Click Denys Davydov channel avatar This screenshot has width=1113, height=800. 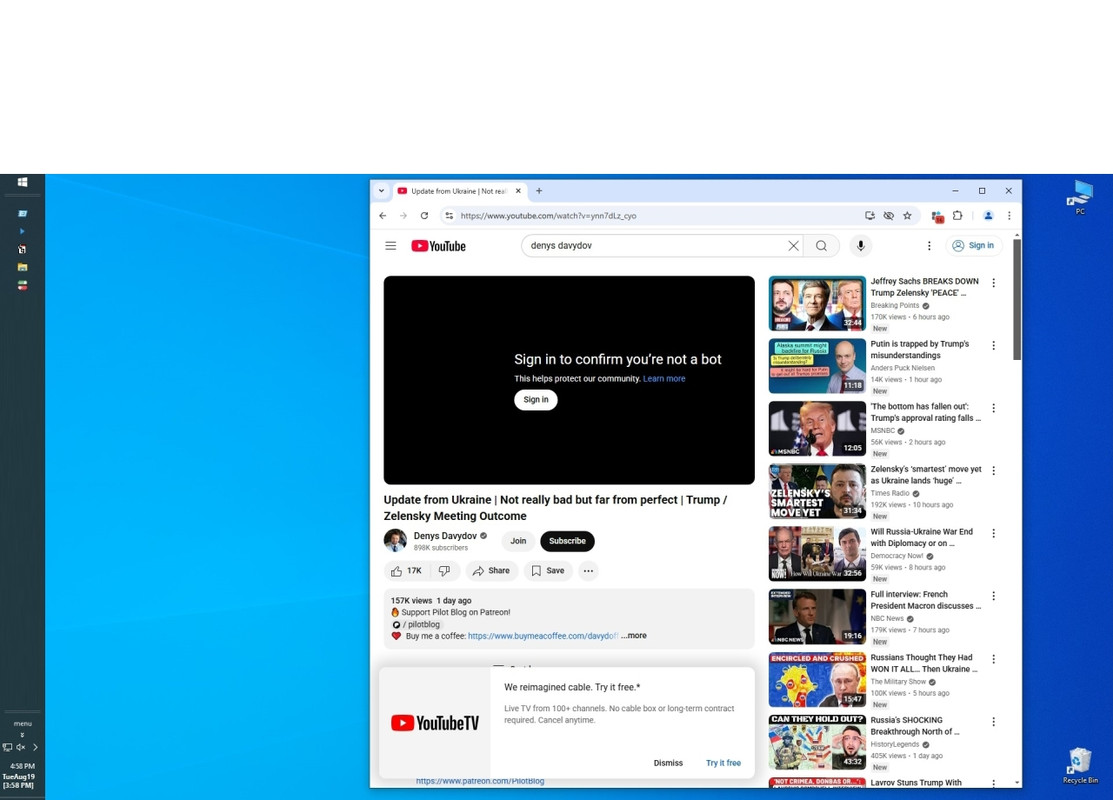pos(395,541)
